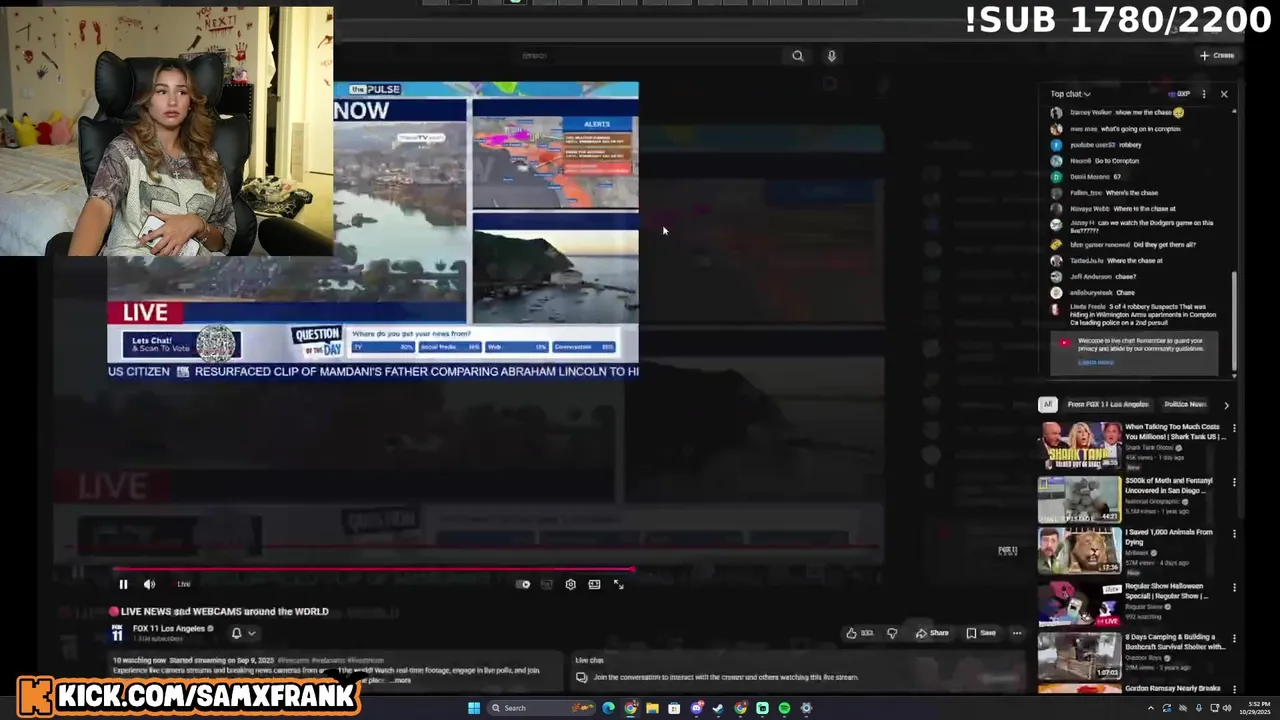Screen dimensions: 1280x720
Task: Select the Politics News chip
Action: click(x=1185, y=404)
